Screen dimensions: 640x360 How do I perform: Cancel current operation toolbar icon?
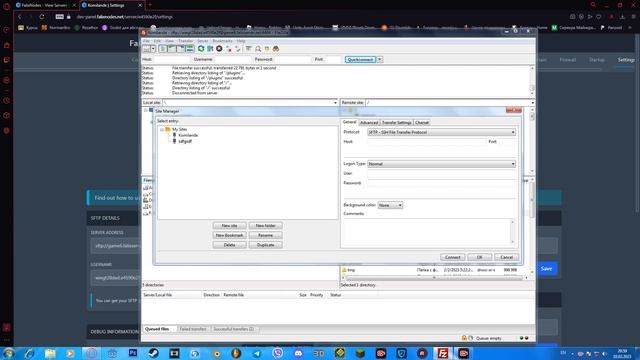tap(219, 49)
